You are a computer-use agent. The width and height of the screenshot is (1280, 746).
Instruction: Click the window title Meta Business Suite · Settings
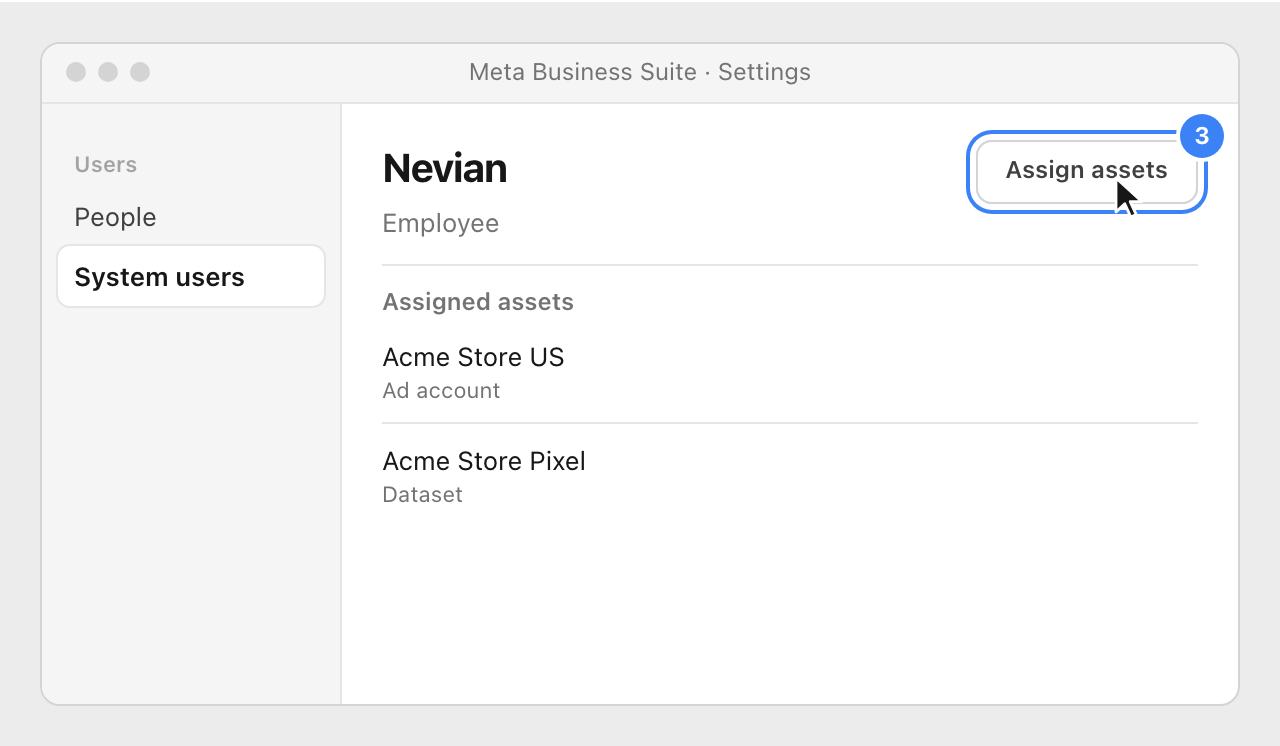[640, 72]
